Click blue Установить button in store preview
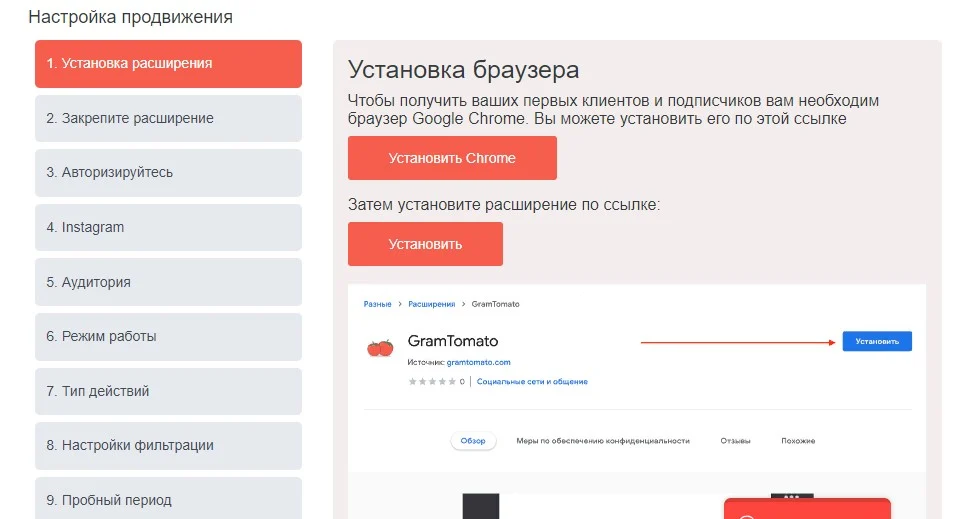This screenshot has width=963, height=519. [x=877, y=341]
